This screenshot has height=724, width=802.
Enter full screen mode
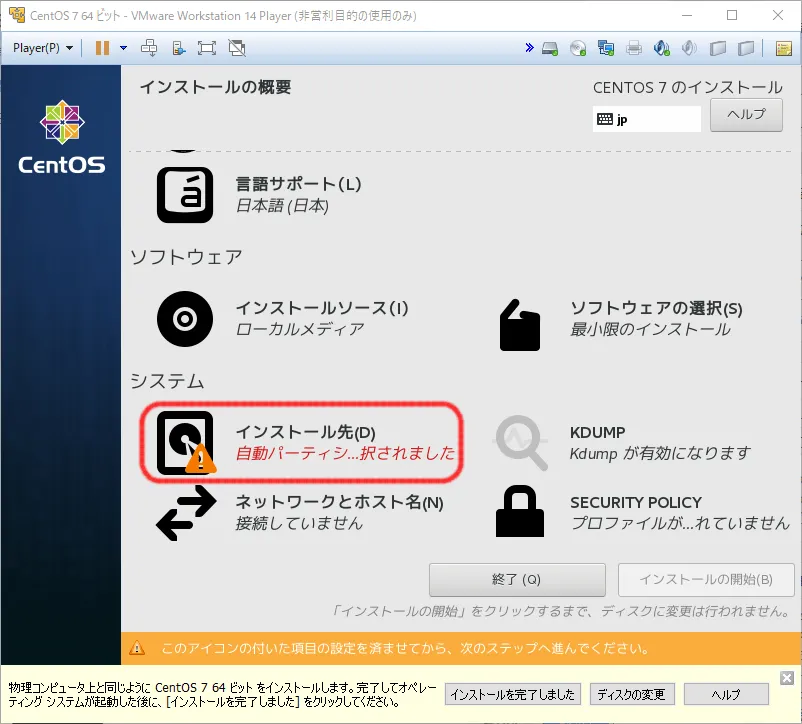pyautogui.click(x=207, y=48)
